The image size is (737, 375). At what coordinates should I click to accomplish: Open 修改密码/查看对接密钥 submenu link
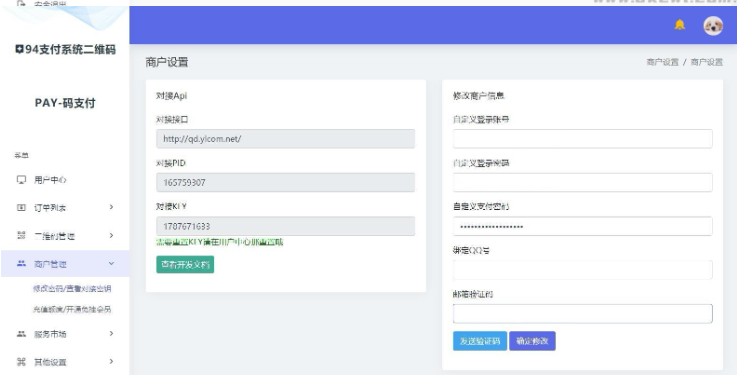[x=72, y=289]
